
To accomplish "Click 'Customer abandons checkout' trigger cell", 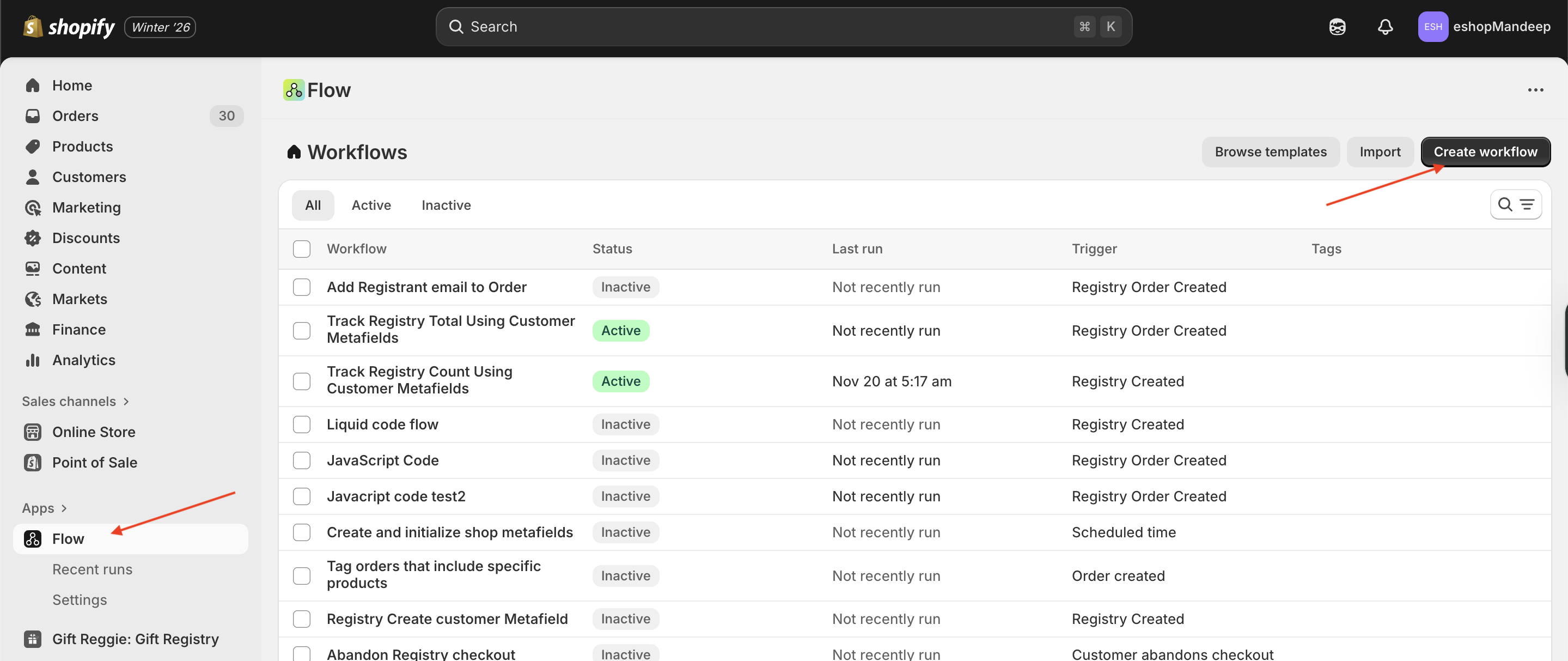I will coord(1173,654).
